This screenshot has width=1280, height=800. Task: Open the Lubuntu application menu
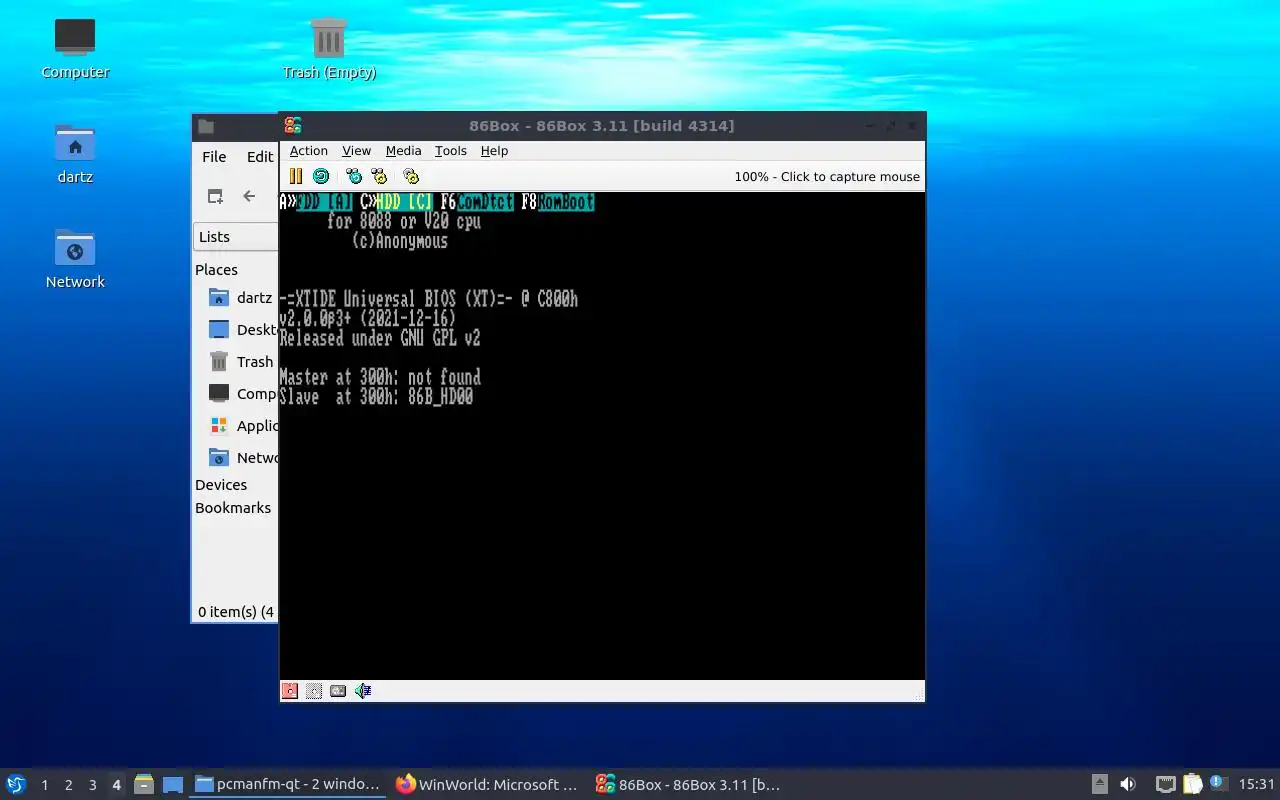point(16,784)
